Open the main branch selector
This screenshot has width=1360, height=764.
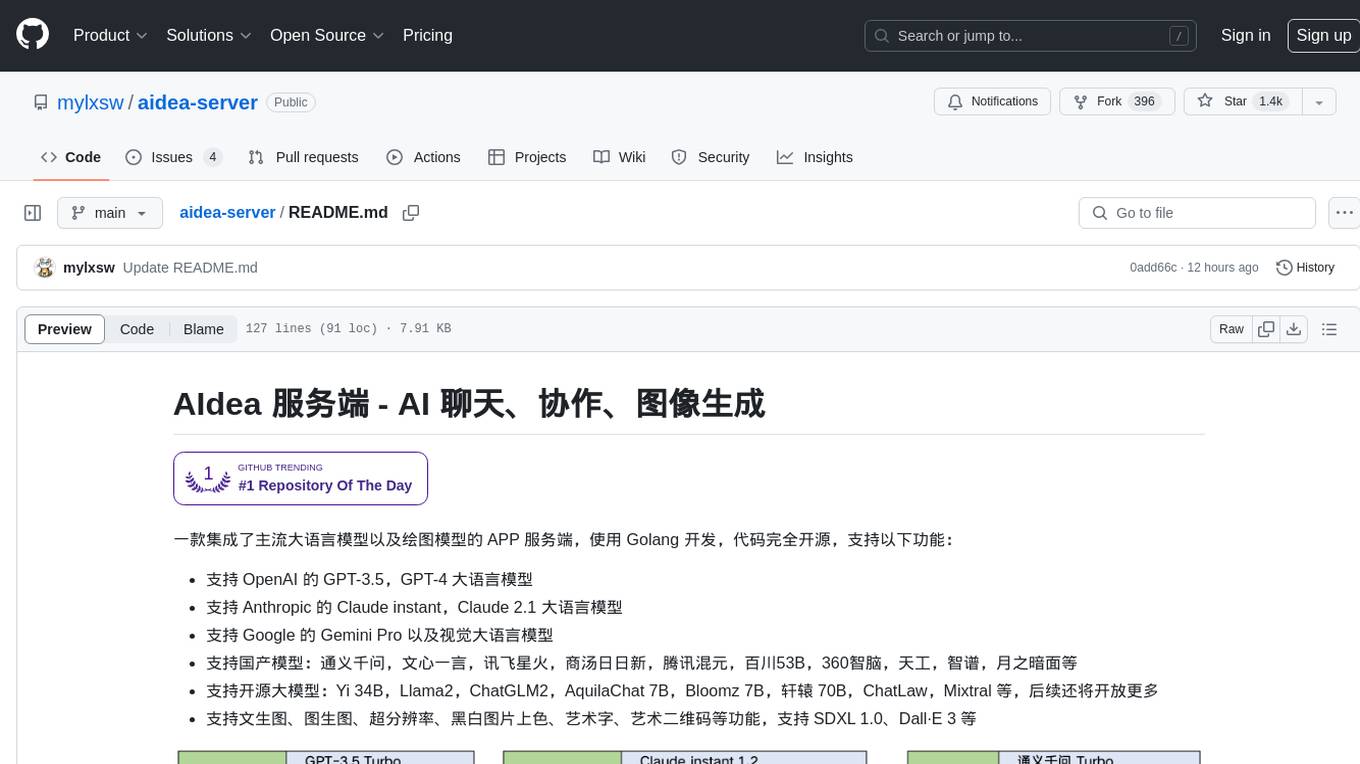110,213
